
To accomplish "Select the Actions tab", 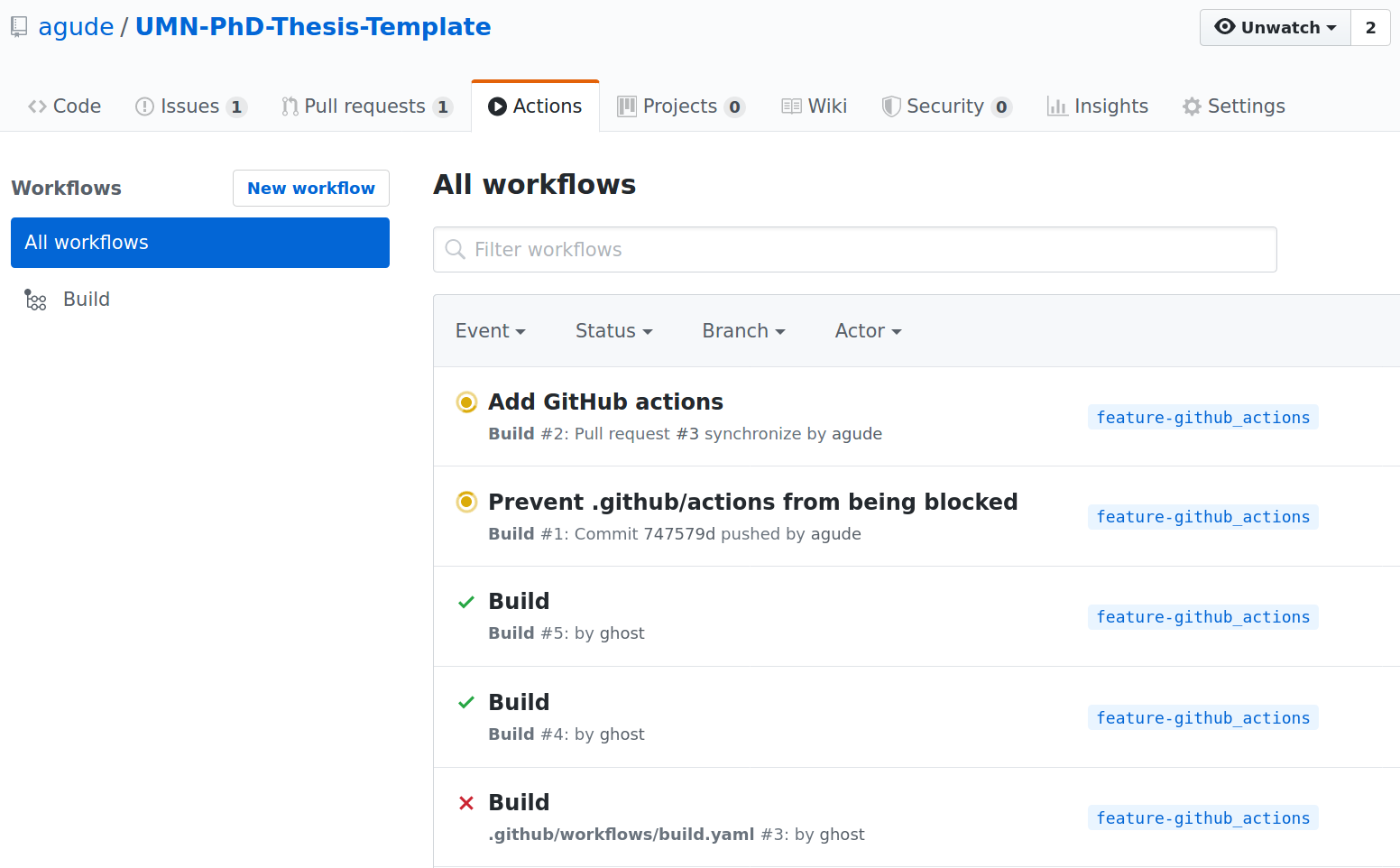I will click(535, 106).
